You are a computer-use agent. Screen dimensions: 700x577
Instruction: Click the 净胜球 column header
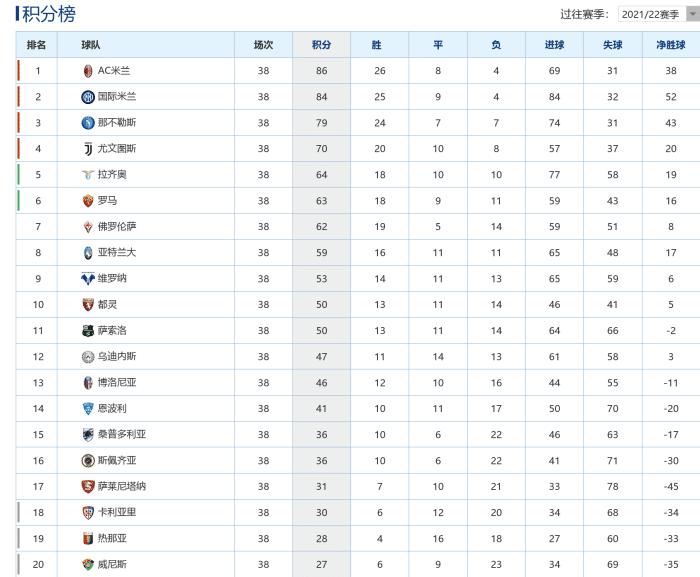point(670,45)
